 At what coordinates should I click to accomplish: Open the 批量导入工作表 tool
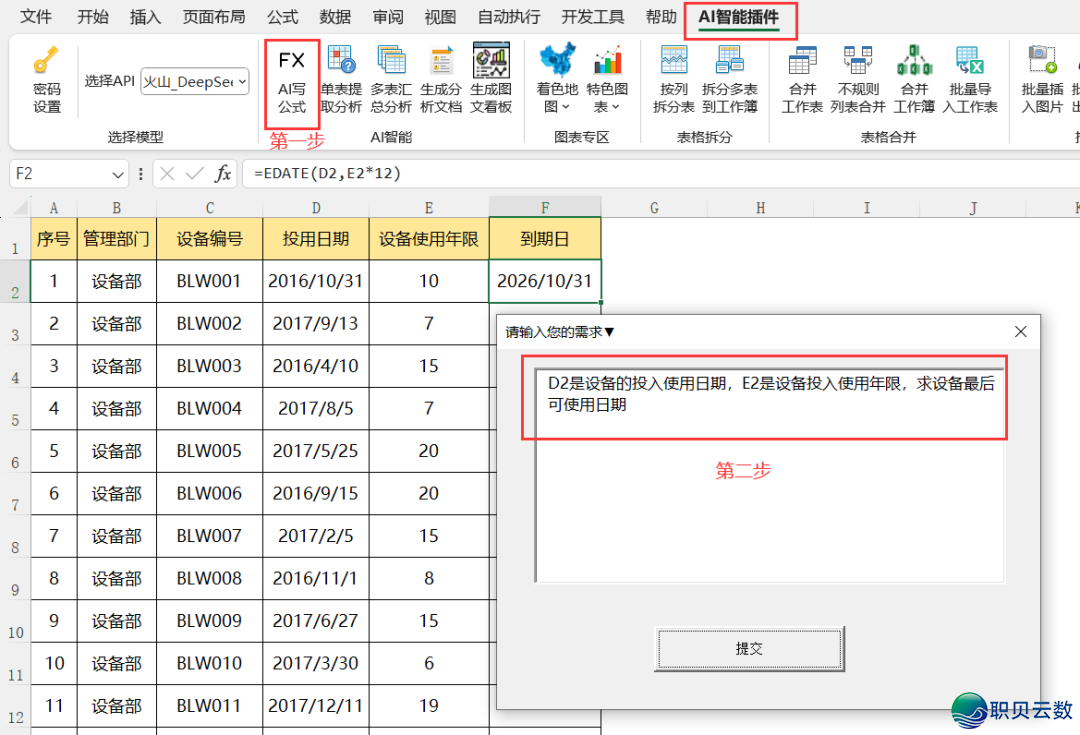pyautogui.click(x=970, y=78)
